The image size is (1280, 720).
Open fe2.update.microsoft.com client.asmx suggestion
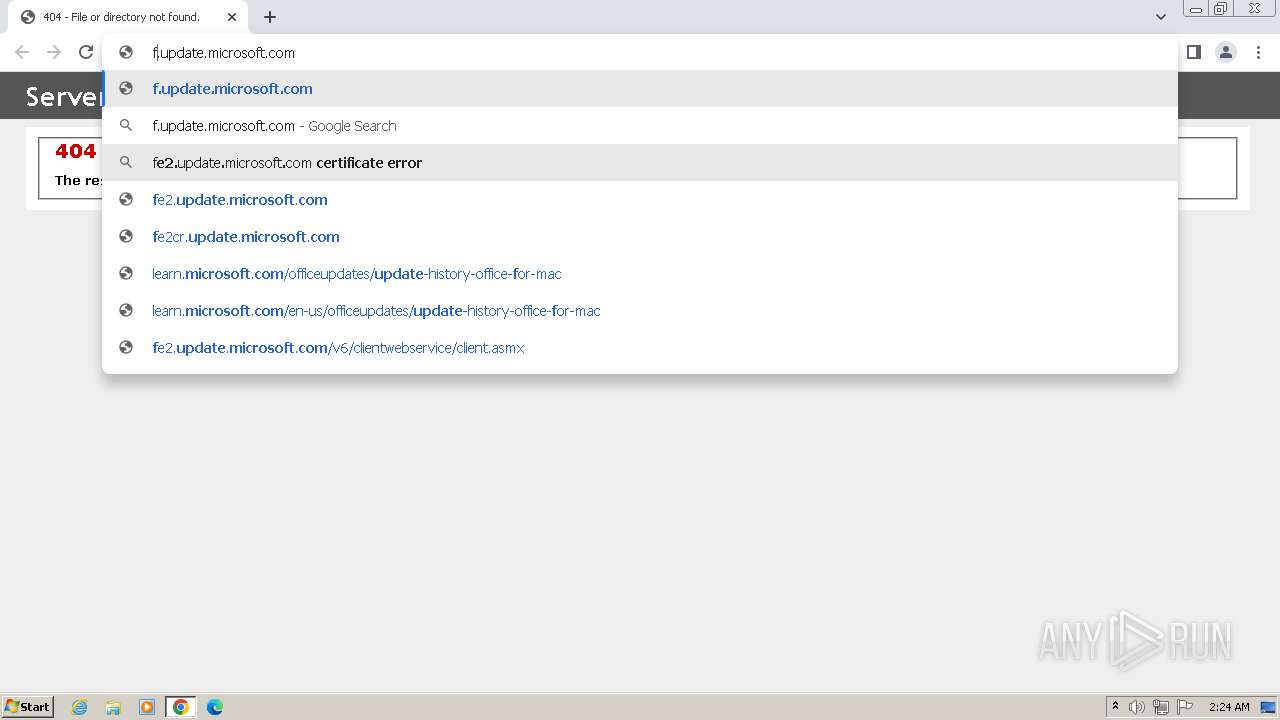(x=640, y=348)
